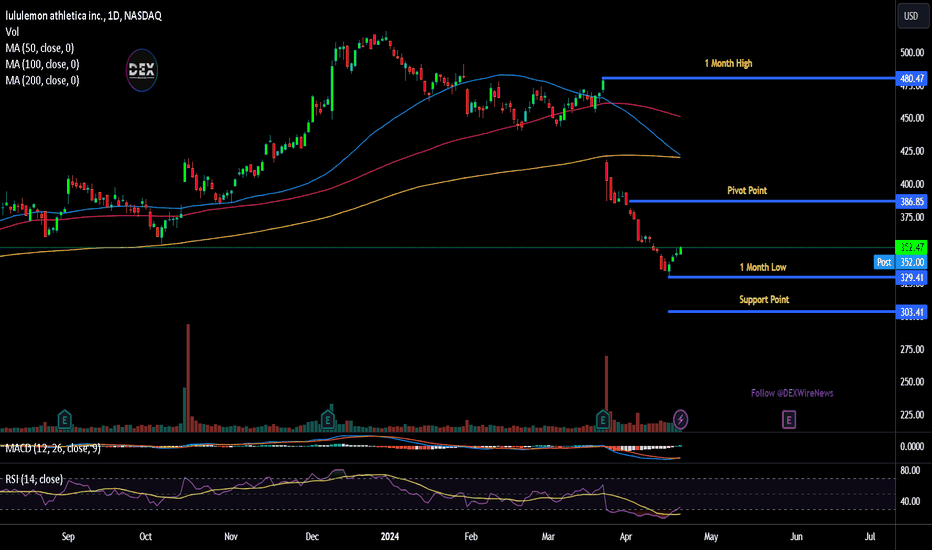Click the September earnings E marker
The width and height of the screenshot is (932, 550).
pyautogui.click(x=64, y=420)
